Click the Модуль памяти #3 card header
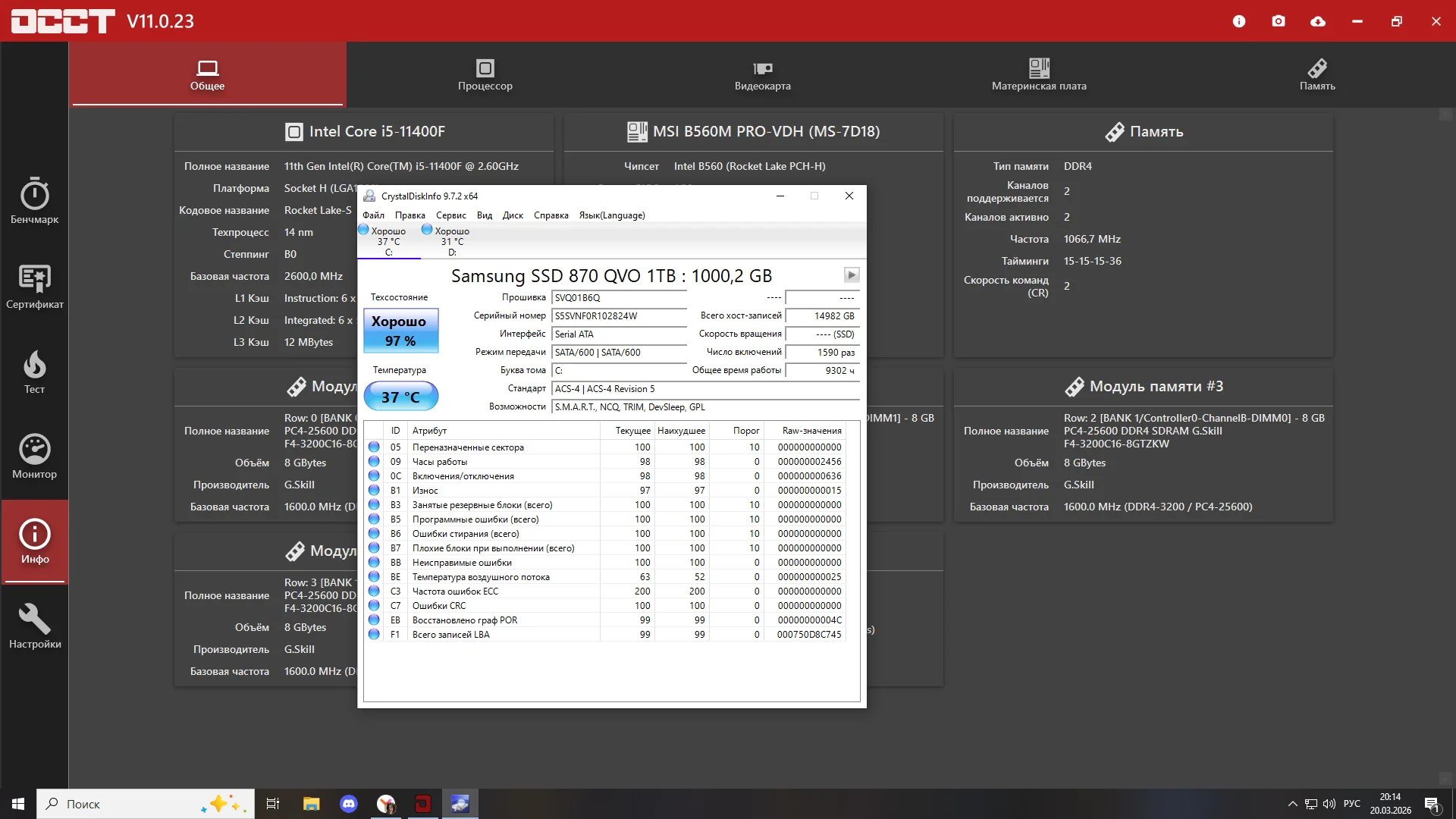 point(1144,387)
